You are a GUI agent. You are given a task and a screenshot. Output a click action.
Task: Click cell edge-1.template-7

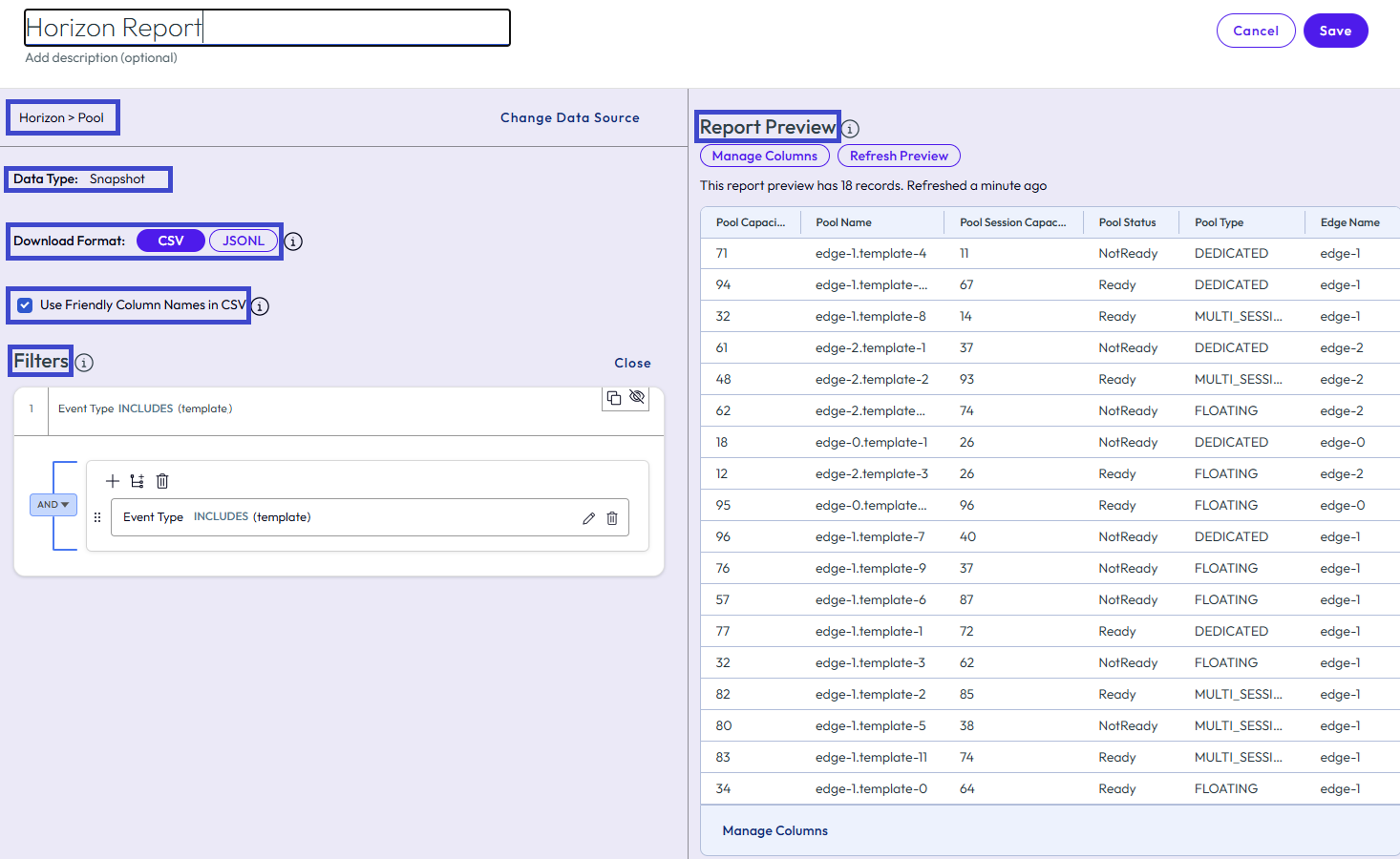point(870,536)
